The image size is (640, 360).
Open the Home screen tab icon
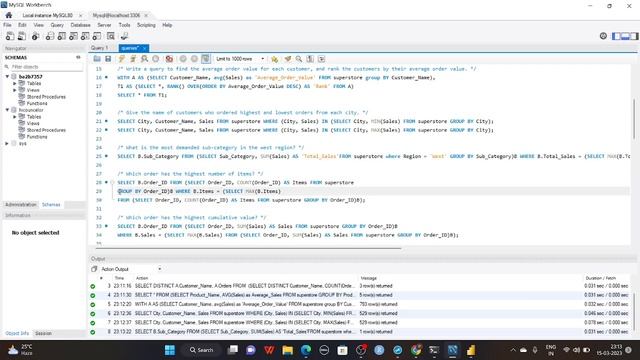coord(9,15)
